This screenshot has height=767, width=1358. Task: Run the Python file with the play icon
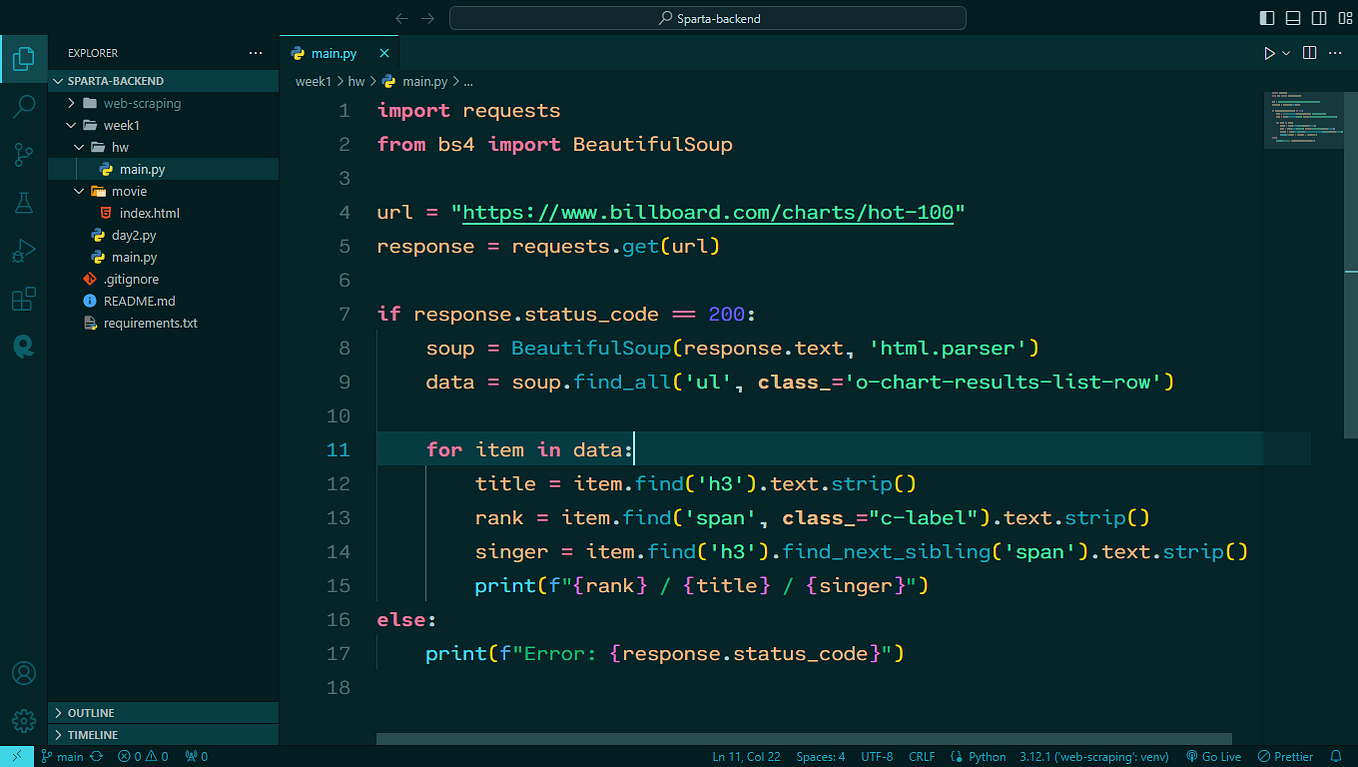[1269, 53]
